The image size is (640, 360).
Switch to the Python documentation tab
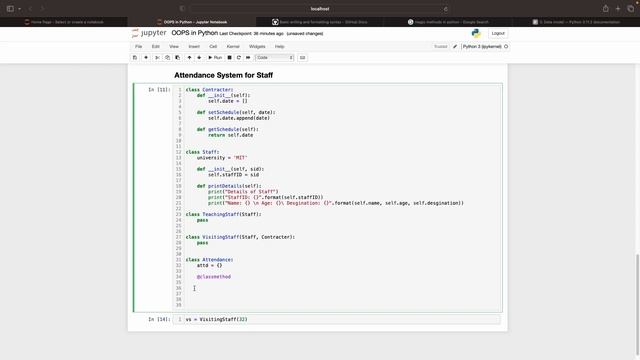[x=576, y=22]
